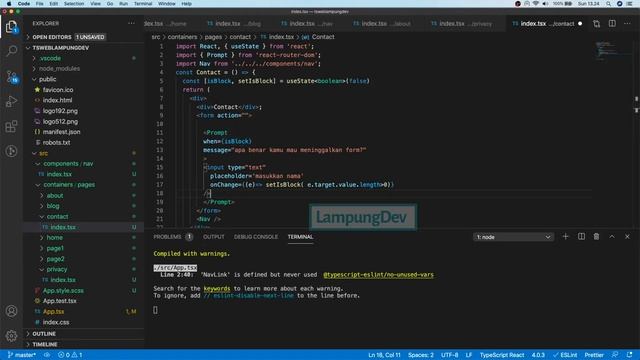Screen dimensions: 640x360
Task: Open the Terminal menu in the menu bar
Action: [x=143, y=4]
